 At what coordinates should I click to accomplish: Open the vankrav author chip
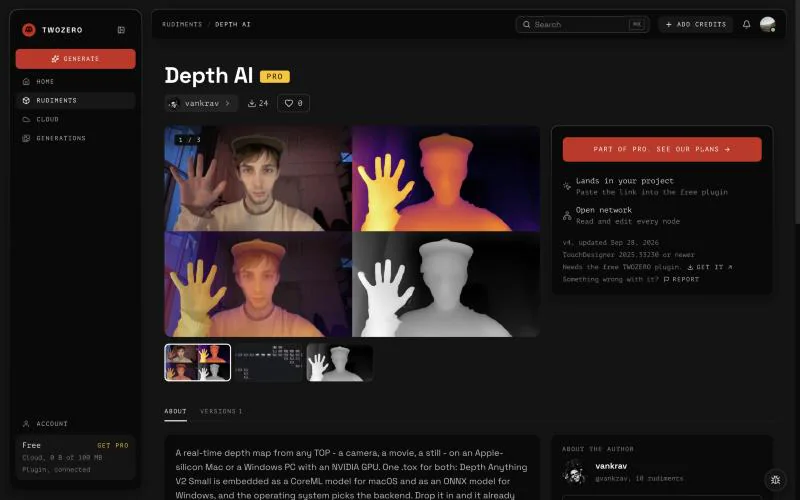tap(201, 103)
